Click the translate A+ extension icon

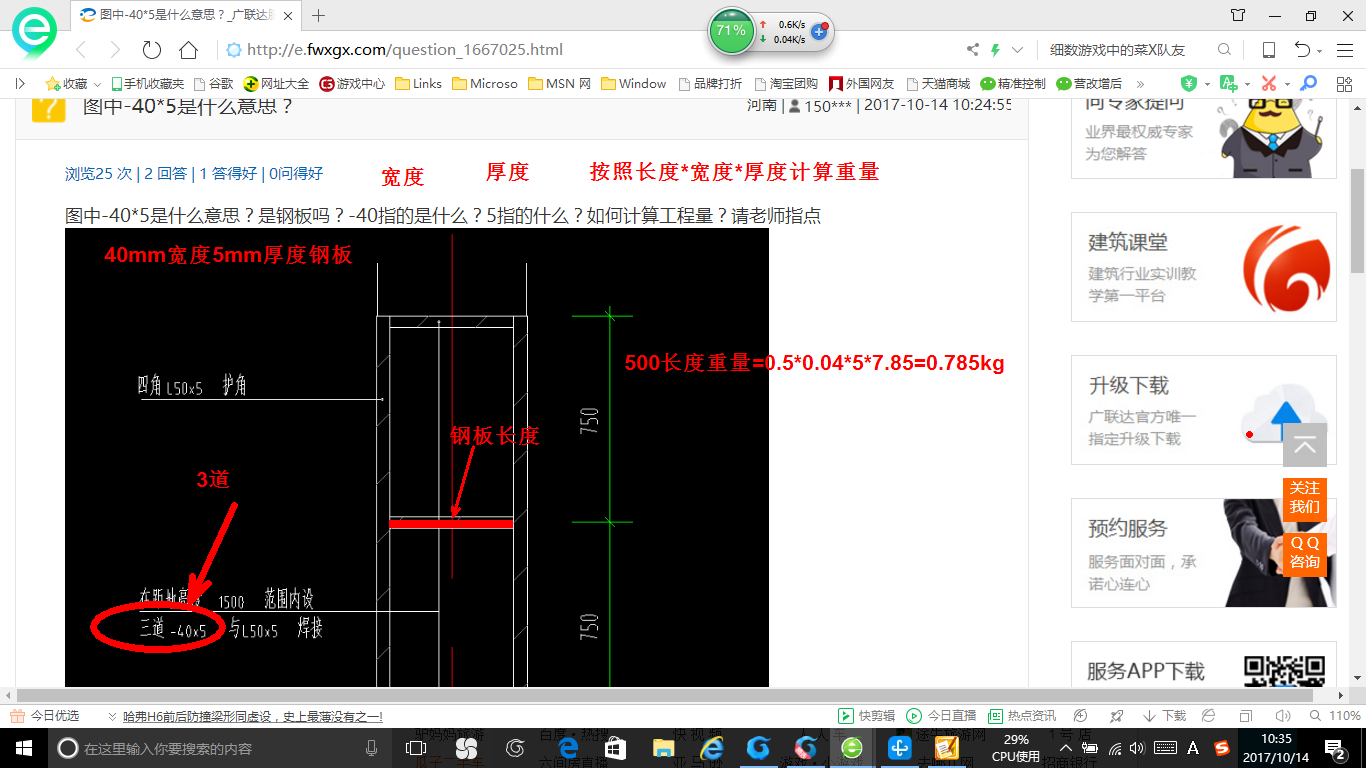click(x=1228, y=84)
